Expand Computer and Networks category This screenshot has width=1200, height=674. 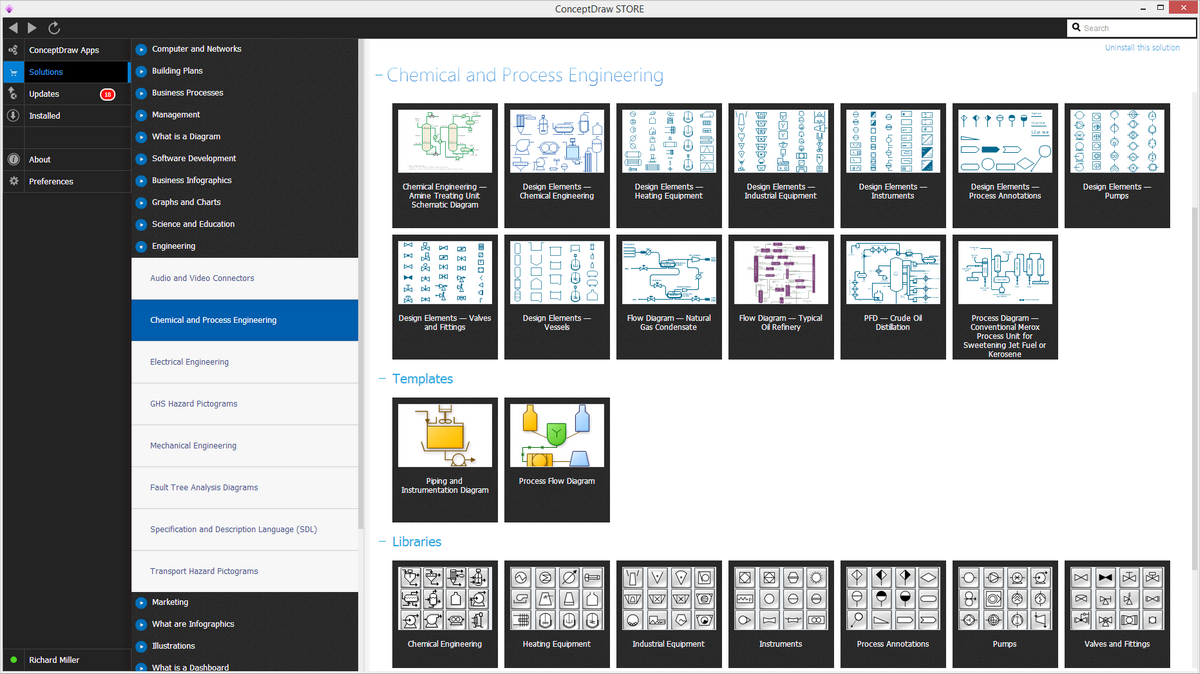(x=142, y=49)
